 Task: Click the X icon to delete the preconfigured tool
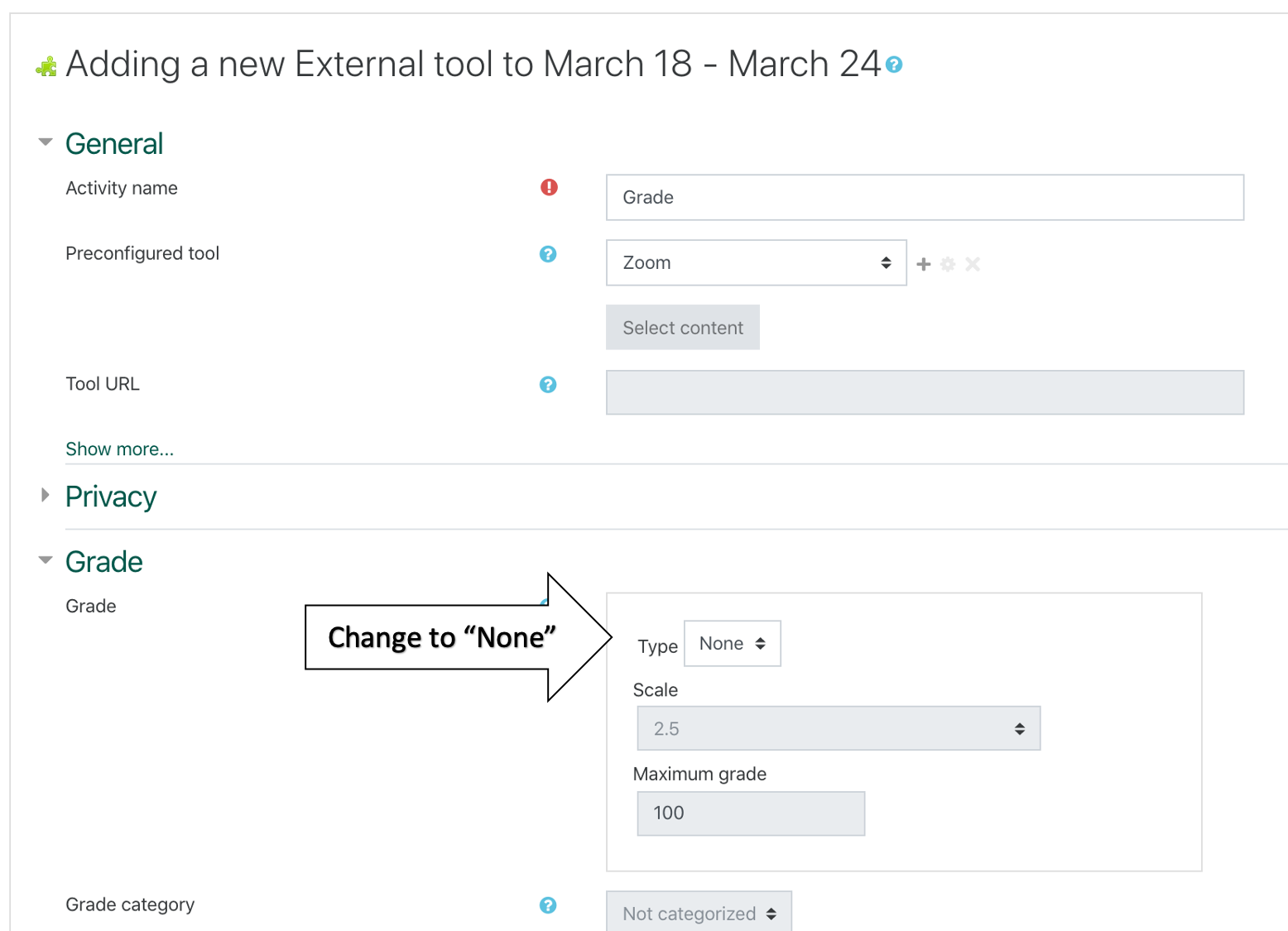973,264
